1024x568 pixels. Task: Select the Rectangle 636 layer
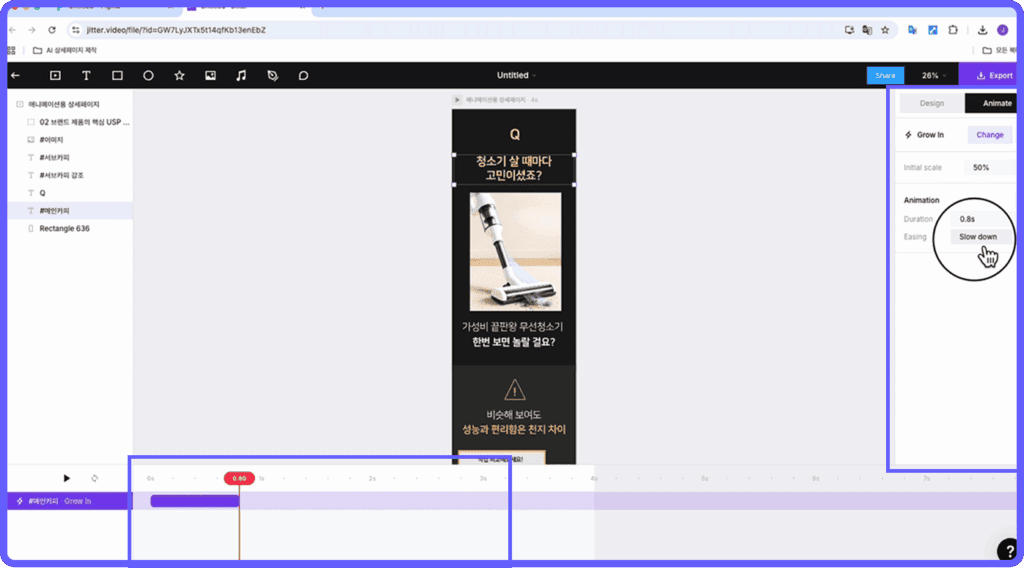(x=64, y=228)
